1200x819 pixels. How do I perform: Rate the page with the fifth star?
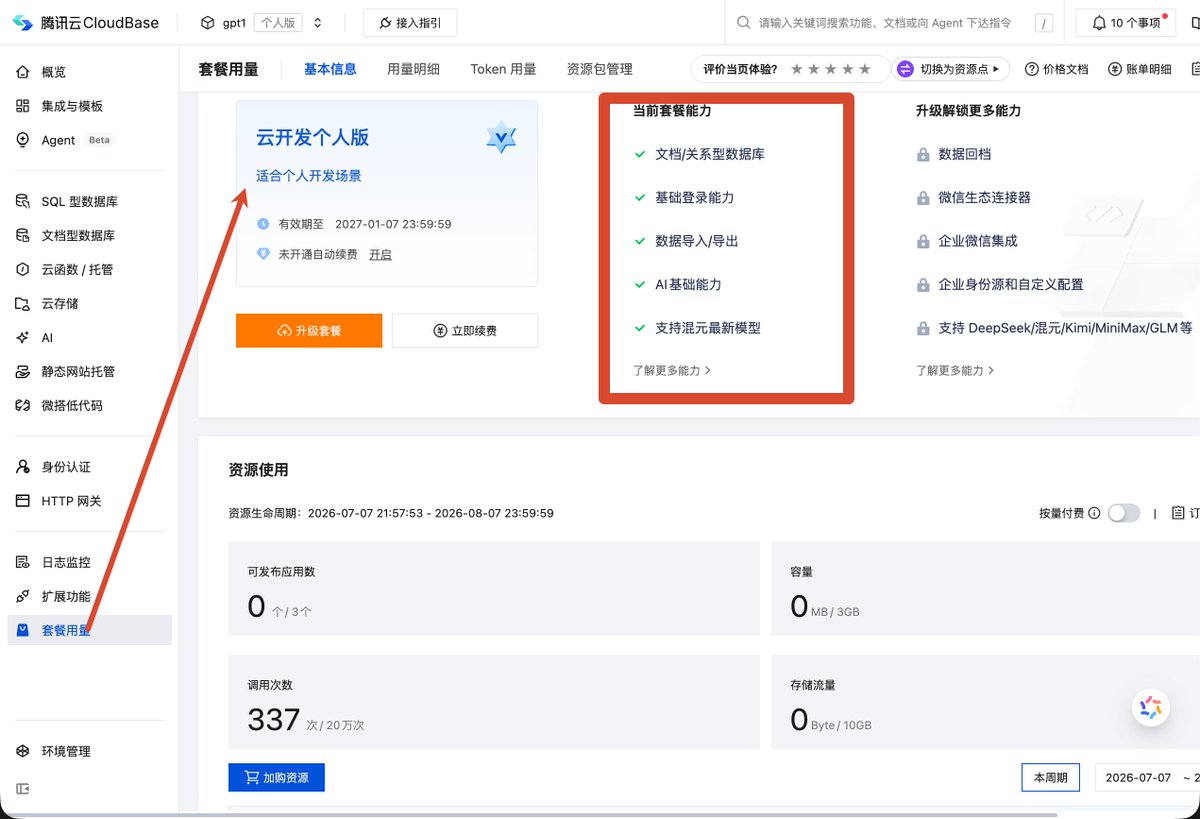[865, 69]
